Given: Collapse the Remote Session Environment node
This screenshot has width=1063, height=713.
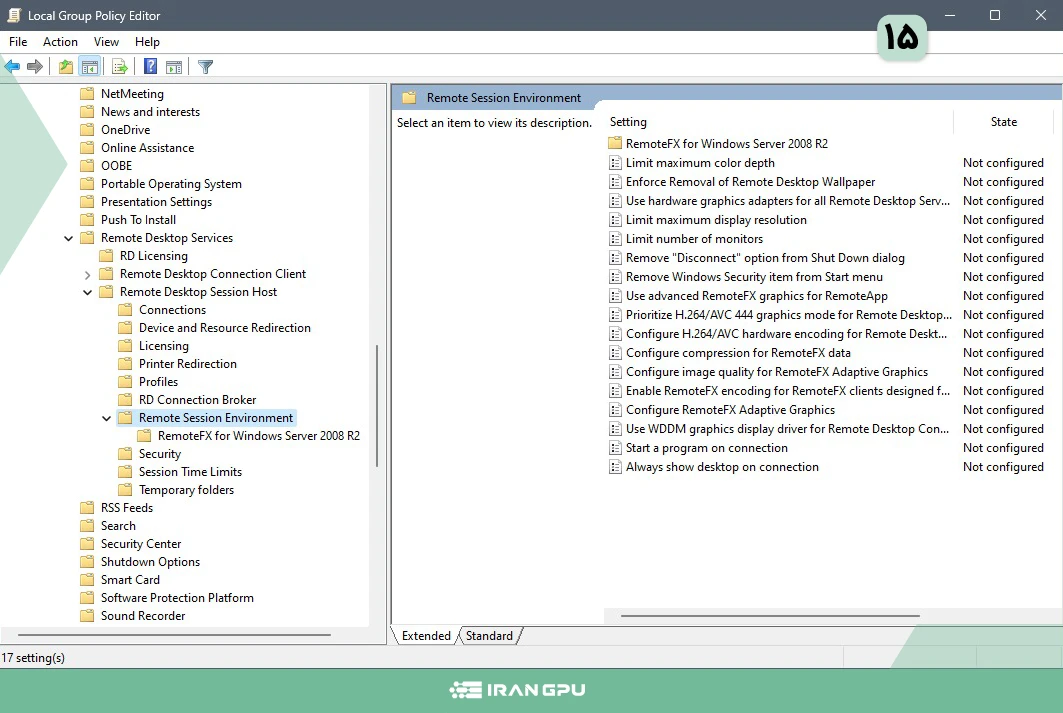Looking at the screenshot, I should [107, 418].
